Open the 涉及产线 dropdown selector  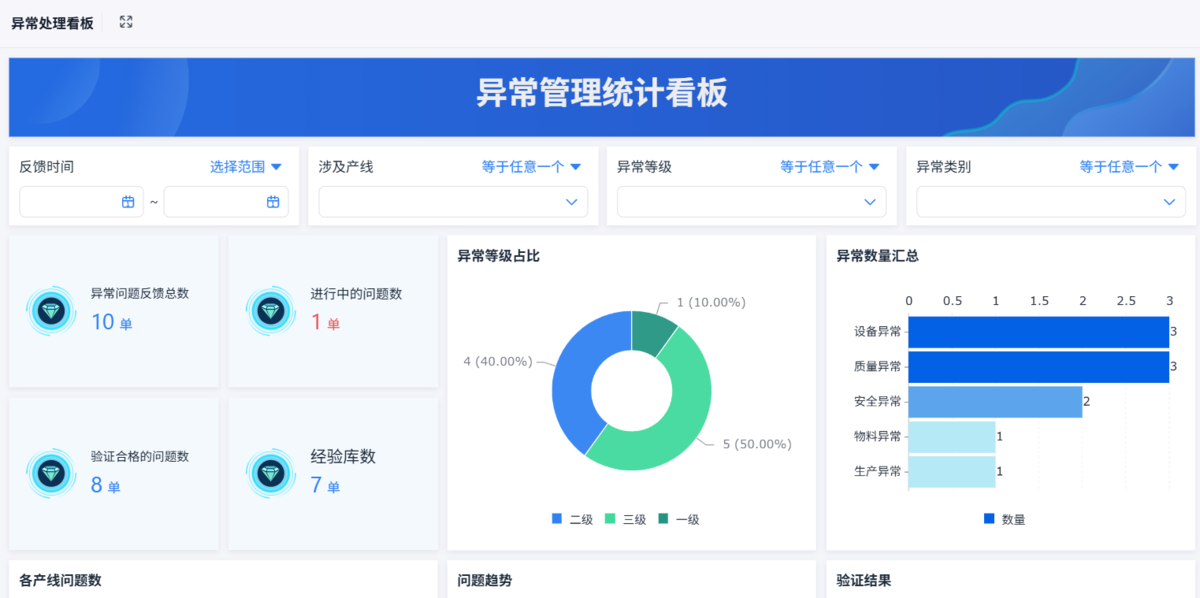(x=452, y=202)
